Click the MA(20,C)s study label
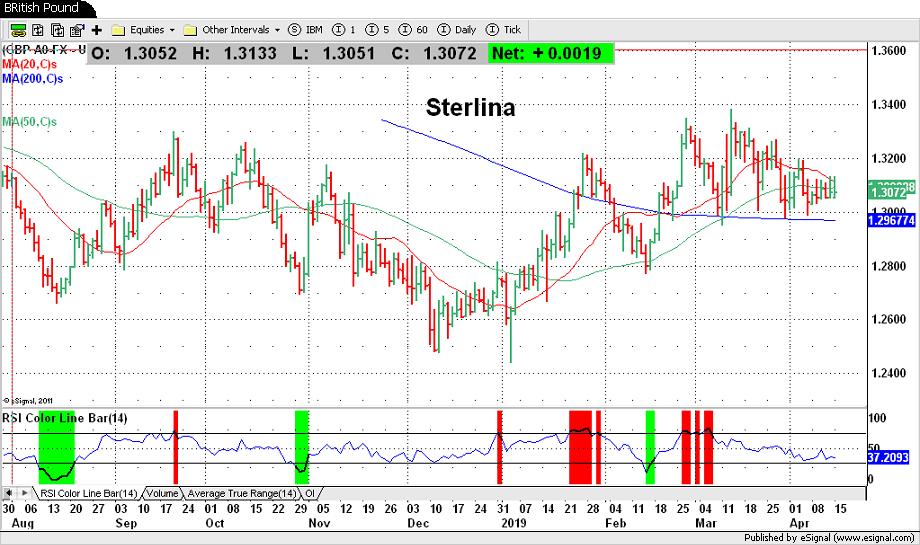Viewport: 920px width, 545px height. 29,64
